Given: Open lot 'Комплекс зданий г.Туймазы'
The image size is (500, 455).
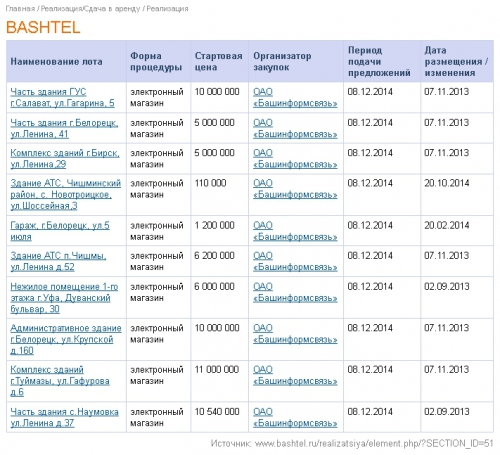Looking at the screenshot, I should point(60,381).
